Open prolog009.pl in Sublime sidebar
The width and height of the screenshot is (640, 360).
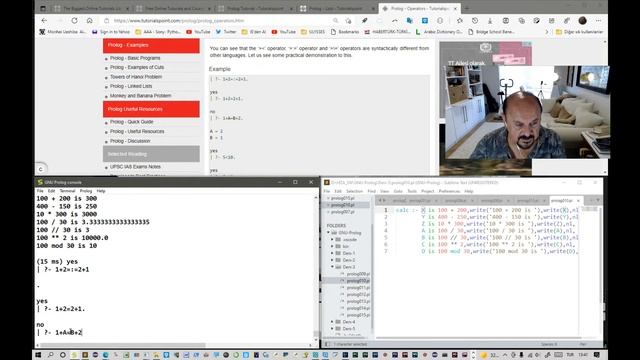(x=358, y=274)
